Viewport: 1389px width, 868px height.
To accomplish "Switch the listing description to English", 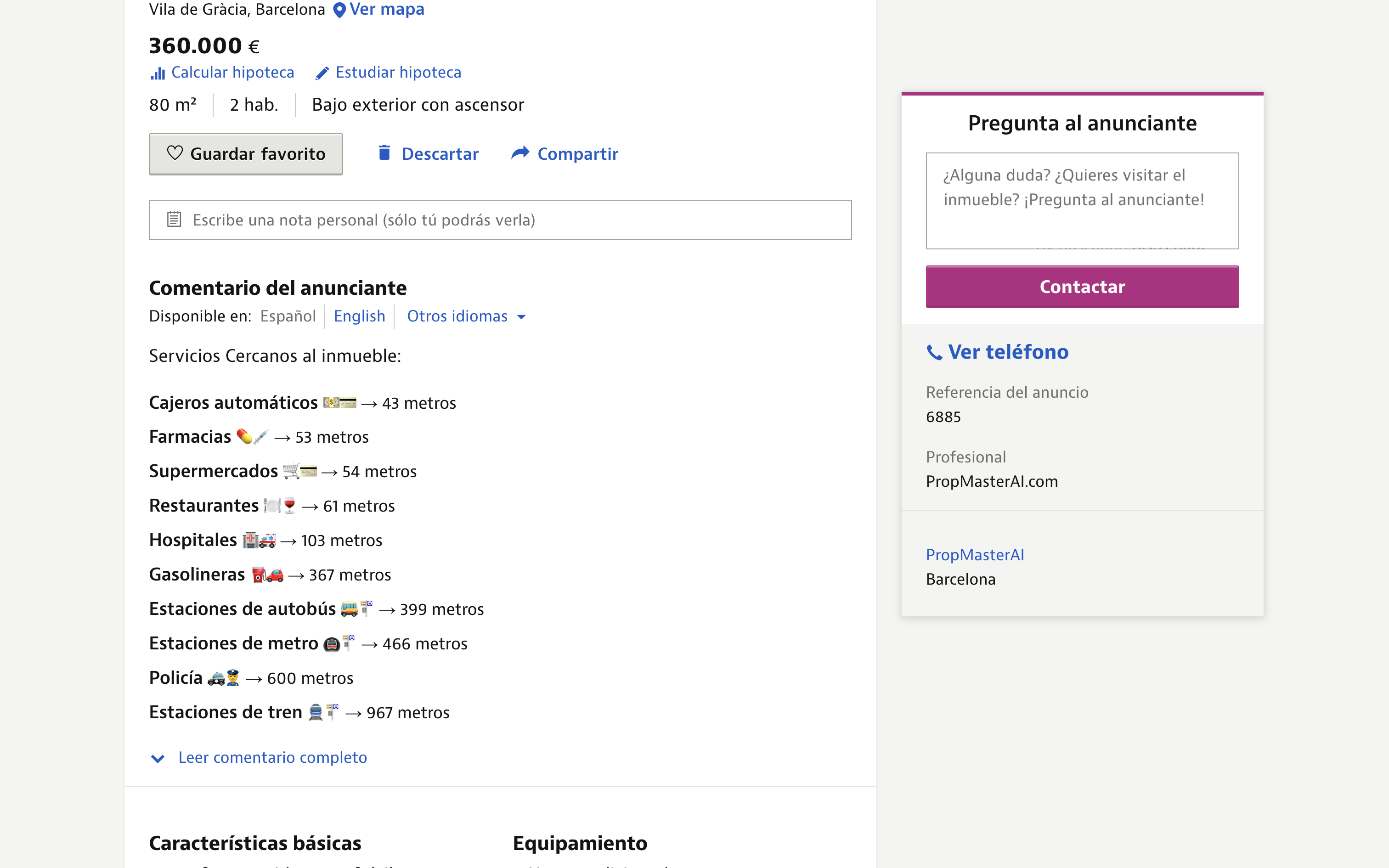I will [x=359, y=316].
